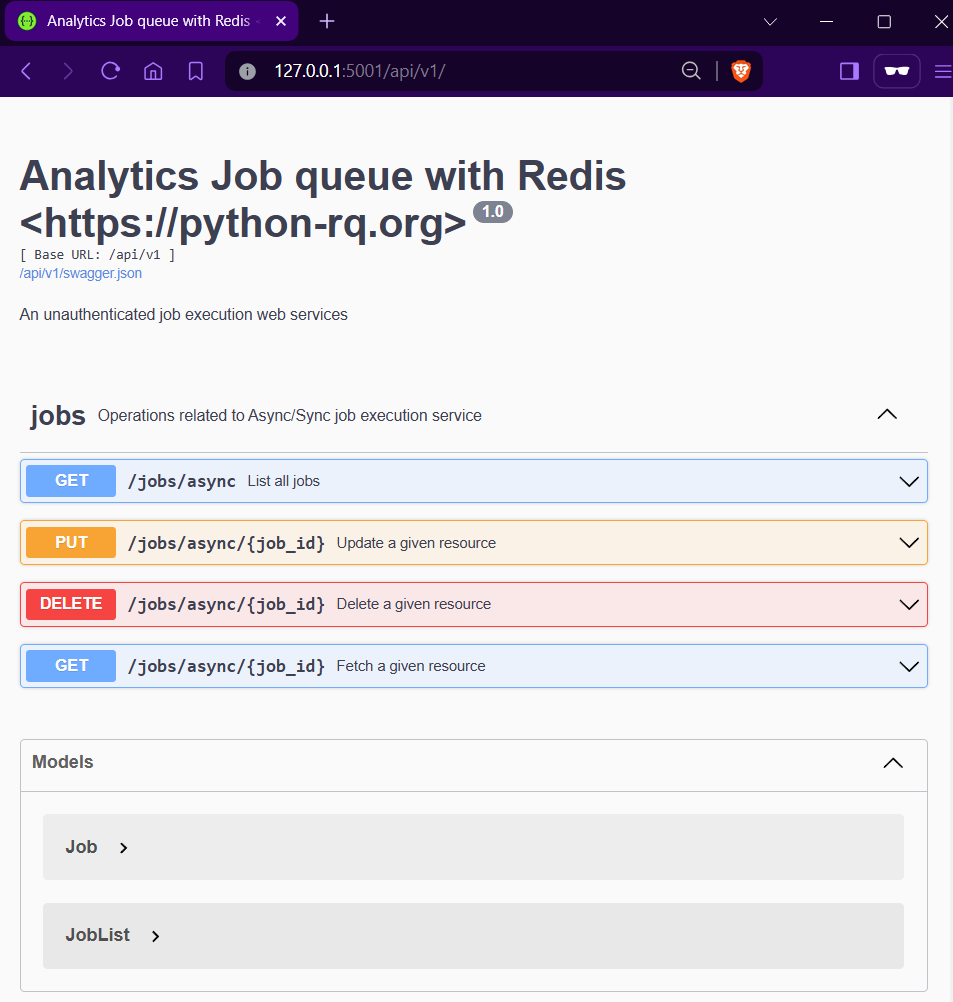This screenshot has height=1002, width=953.
Task: Maximize the browser window
Action: [x=884, y=22]
